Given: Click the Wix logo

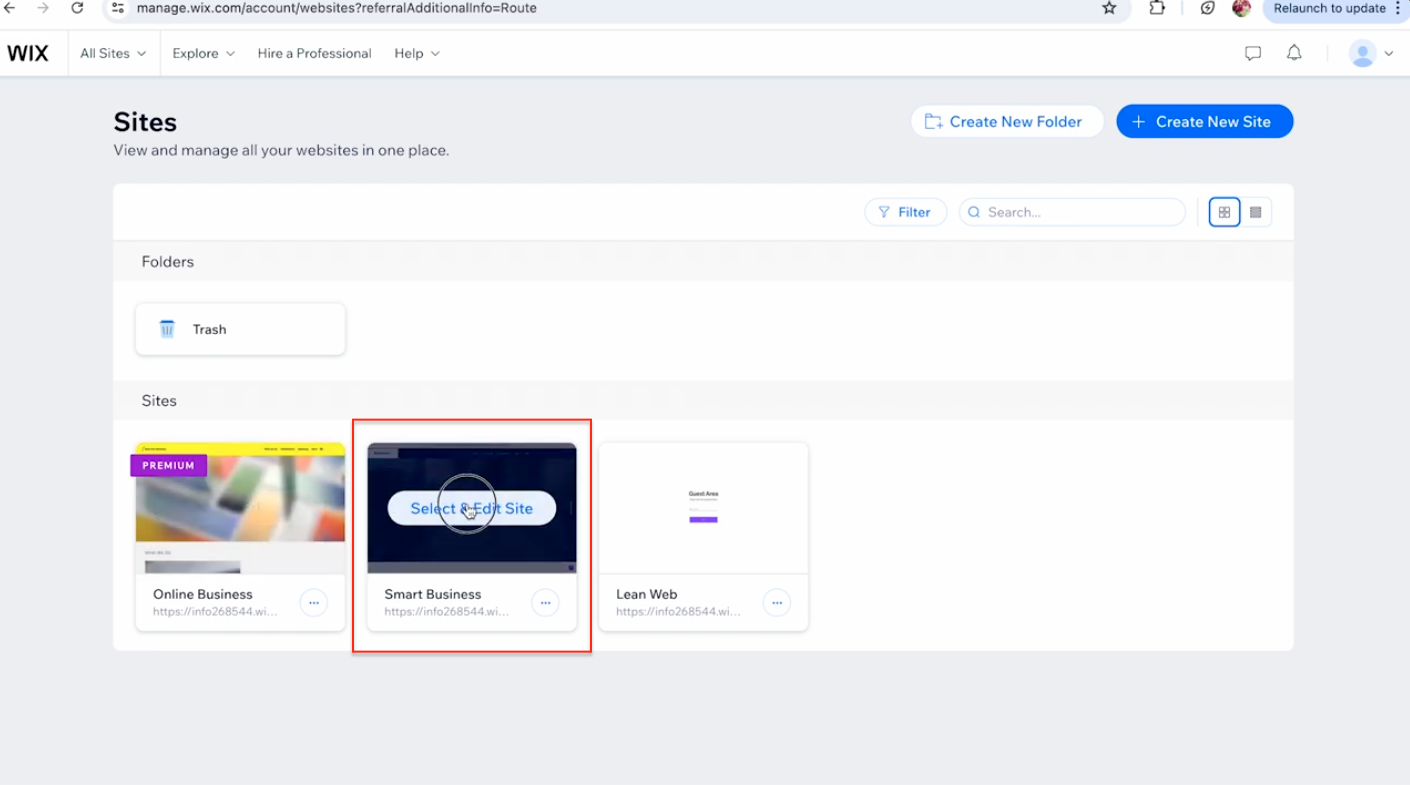Looking at the screenshot, I should coord(28,53).
